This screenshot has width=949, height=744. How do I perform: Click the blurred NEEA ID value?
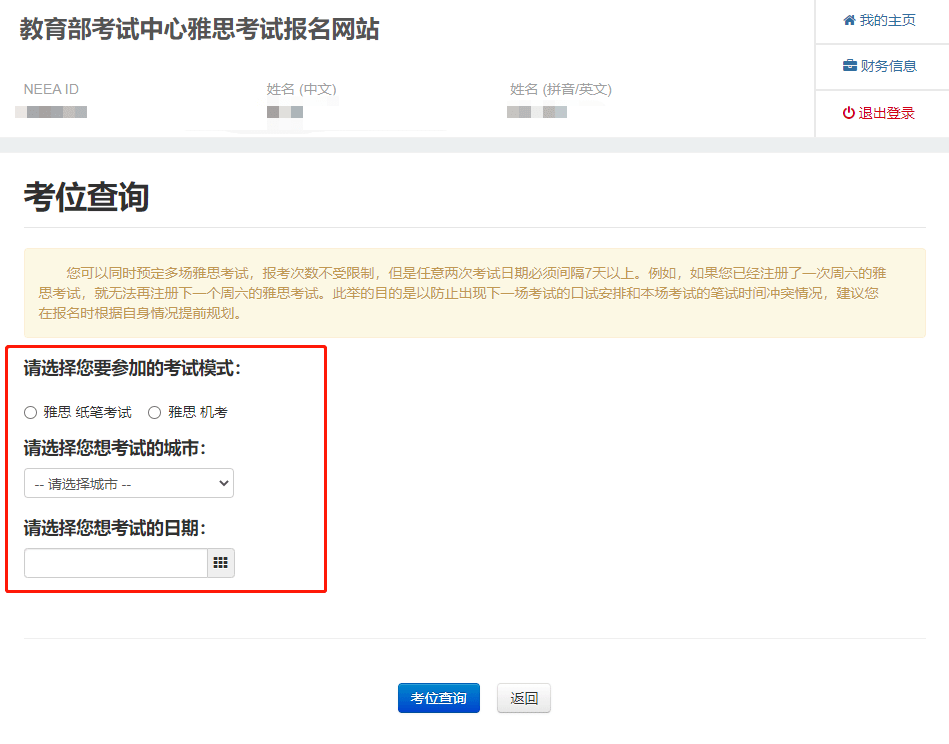point(51,112)
